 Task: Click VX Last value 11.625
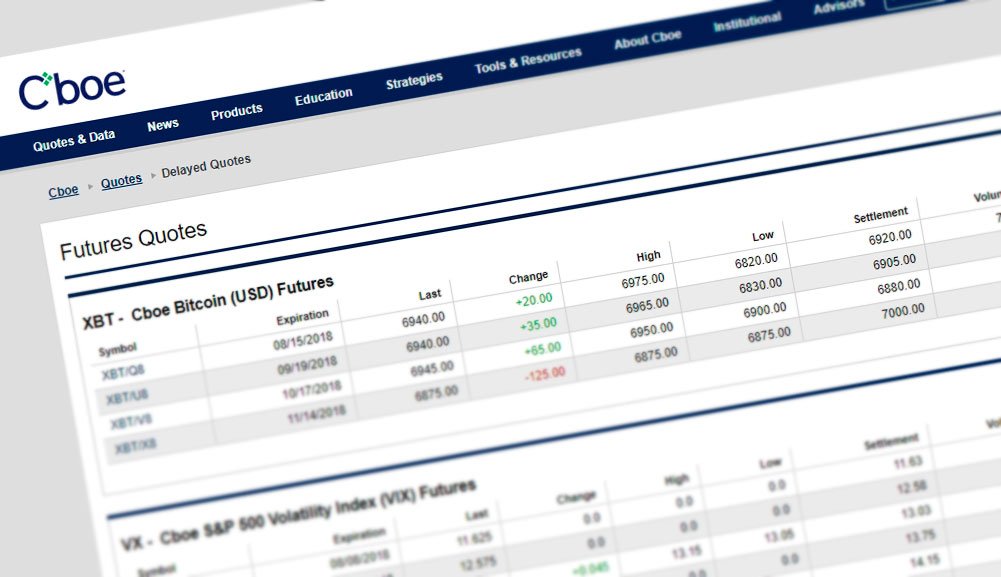pos(474,539)
